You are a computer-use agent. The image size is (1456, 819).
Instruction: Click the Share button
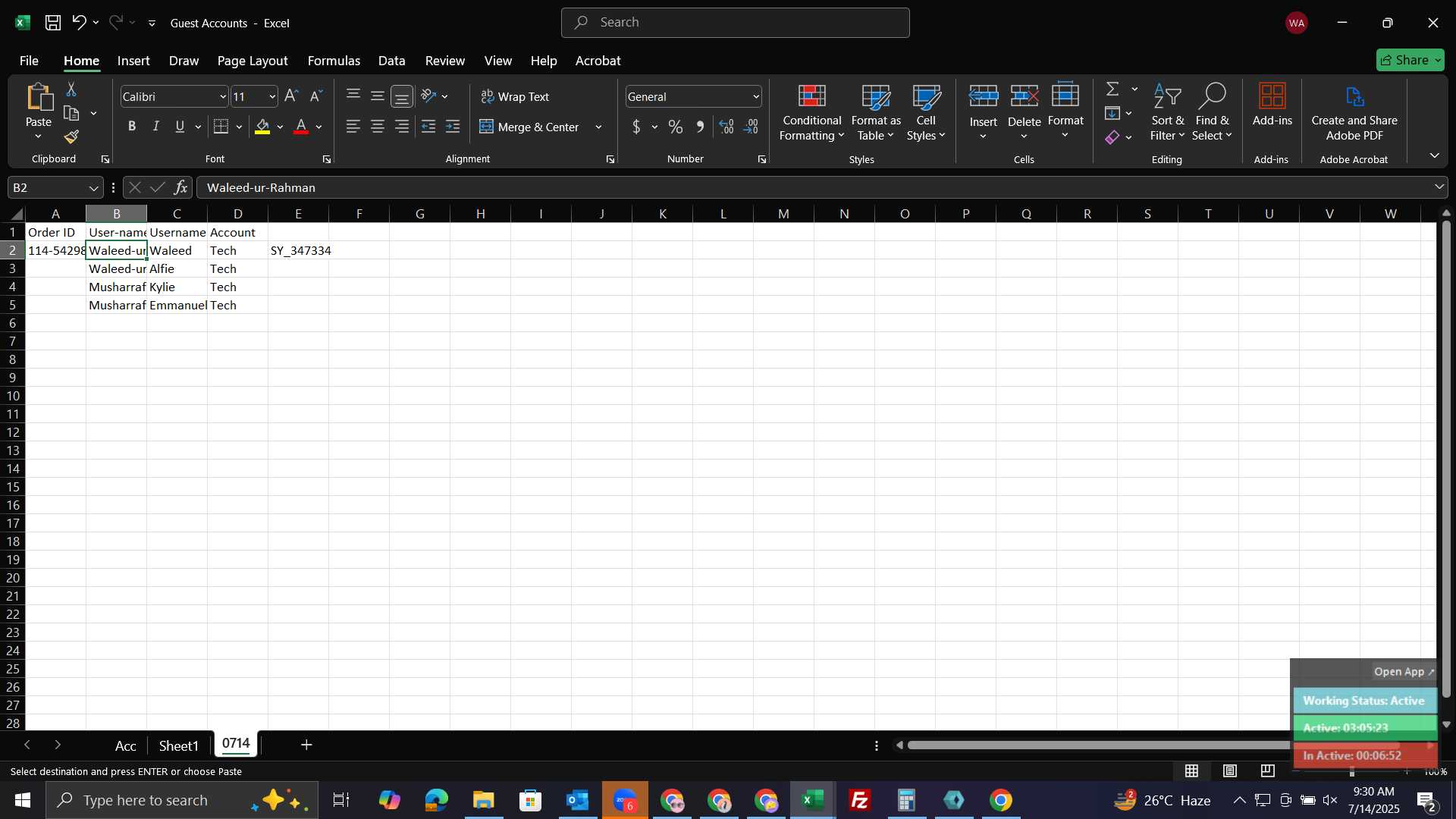(1410, 60)
